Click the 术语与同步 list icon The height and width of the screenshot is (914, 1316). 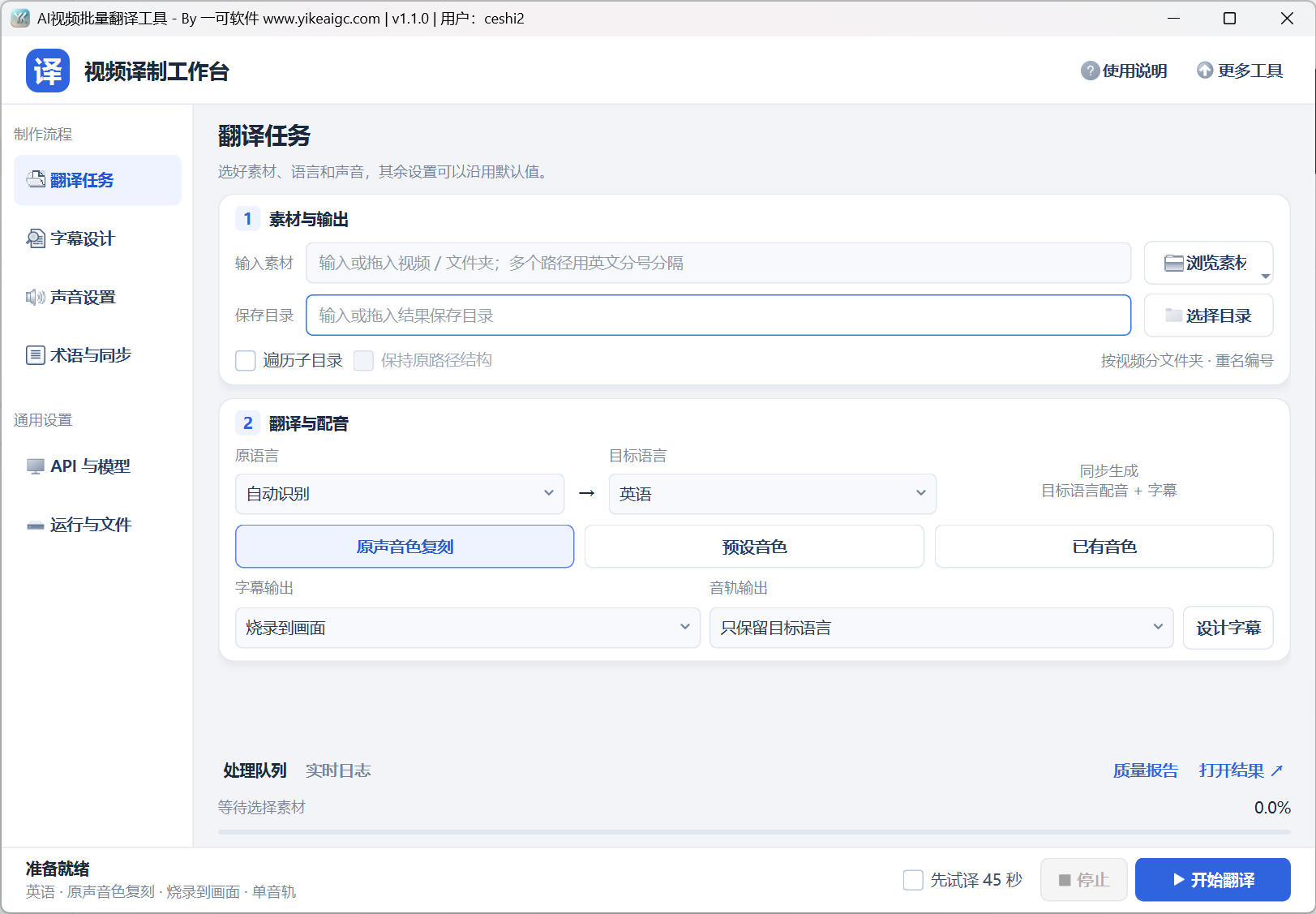pyautogui.click(x=36, y=355)
